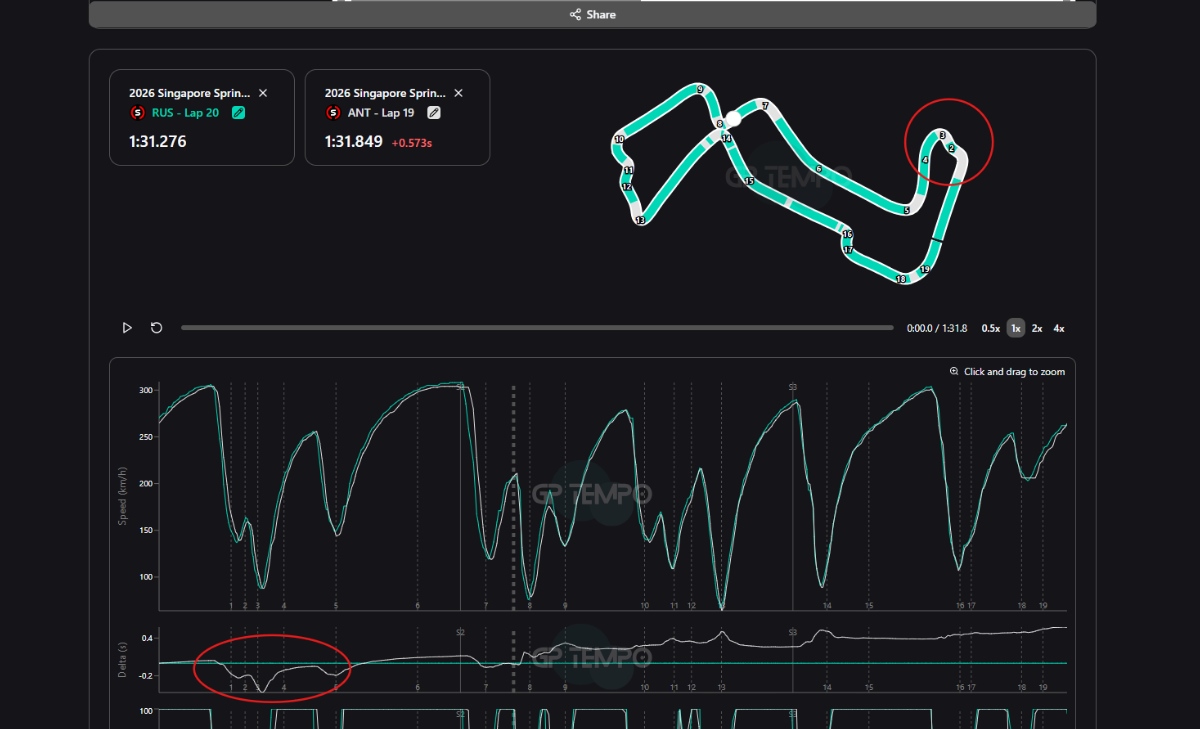Click the Speed (km/h) axis label
Image resolution: width=1200 pixels, height=729 pixels.
tap(123, 497)
